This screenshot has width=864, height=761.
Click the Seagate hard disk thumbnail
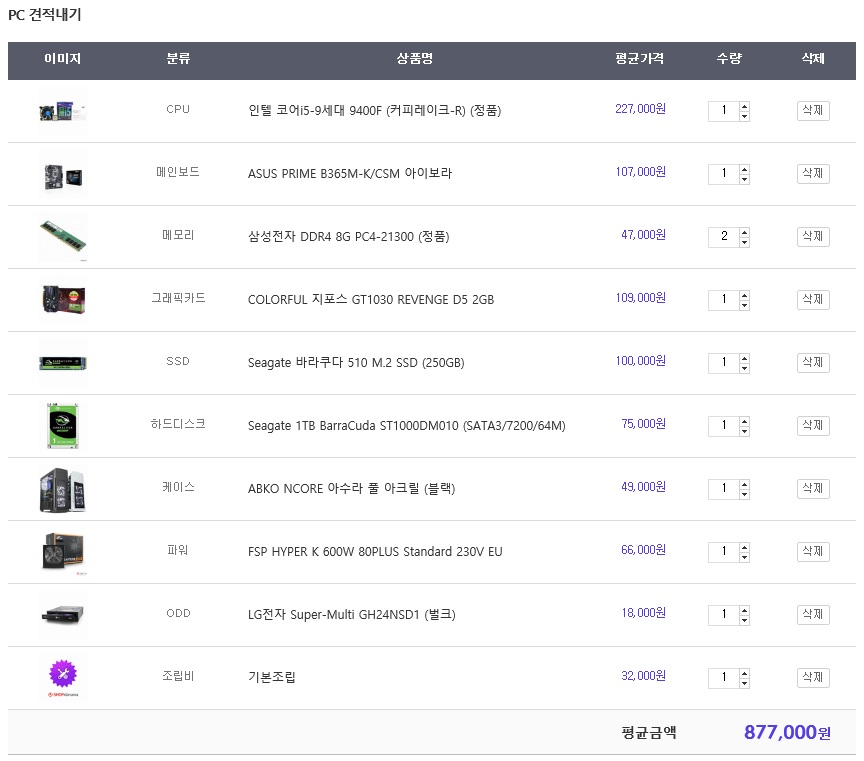(x=63, y=427)
